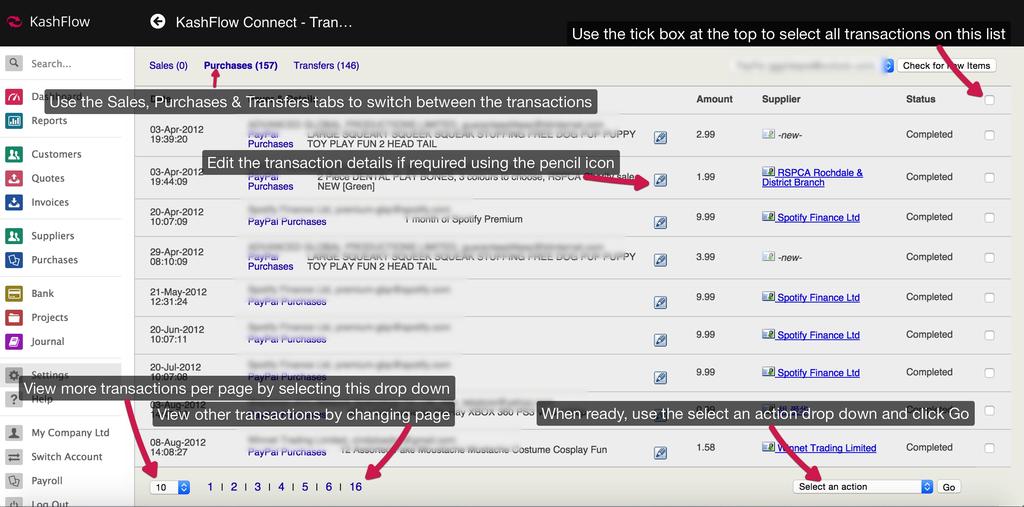
Task: Open the 'Select an action' dropdown
Action: coord(864,487)
